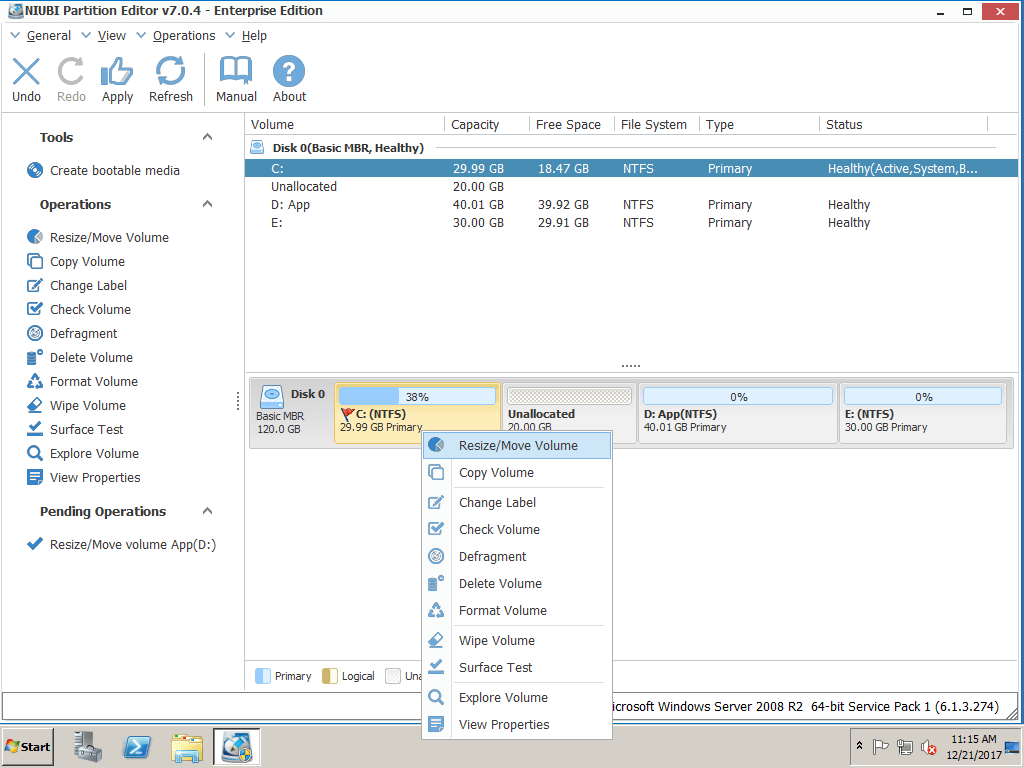Toggle pending operation Resize/Move volume App(D:) checkmark

pyautogui.click(x=35, y=544)
